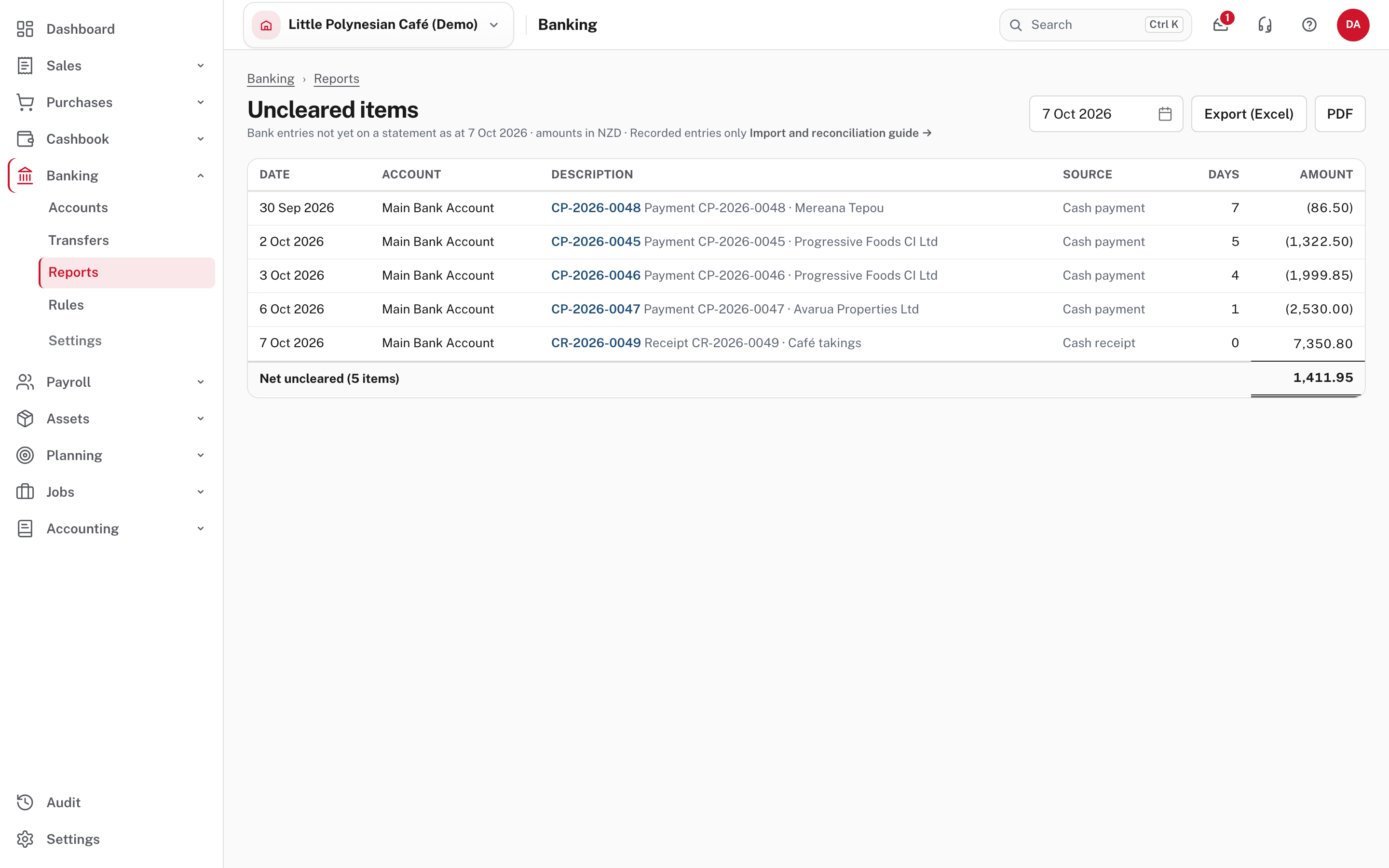
Task: Open the calendar icon in date field
Action: [1165, 114]
